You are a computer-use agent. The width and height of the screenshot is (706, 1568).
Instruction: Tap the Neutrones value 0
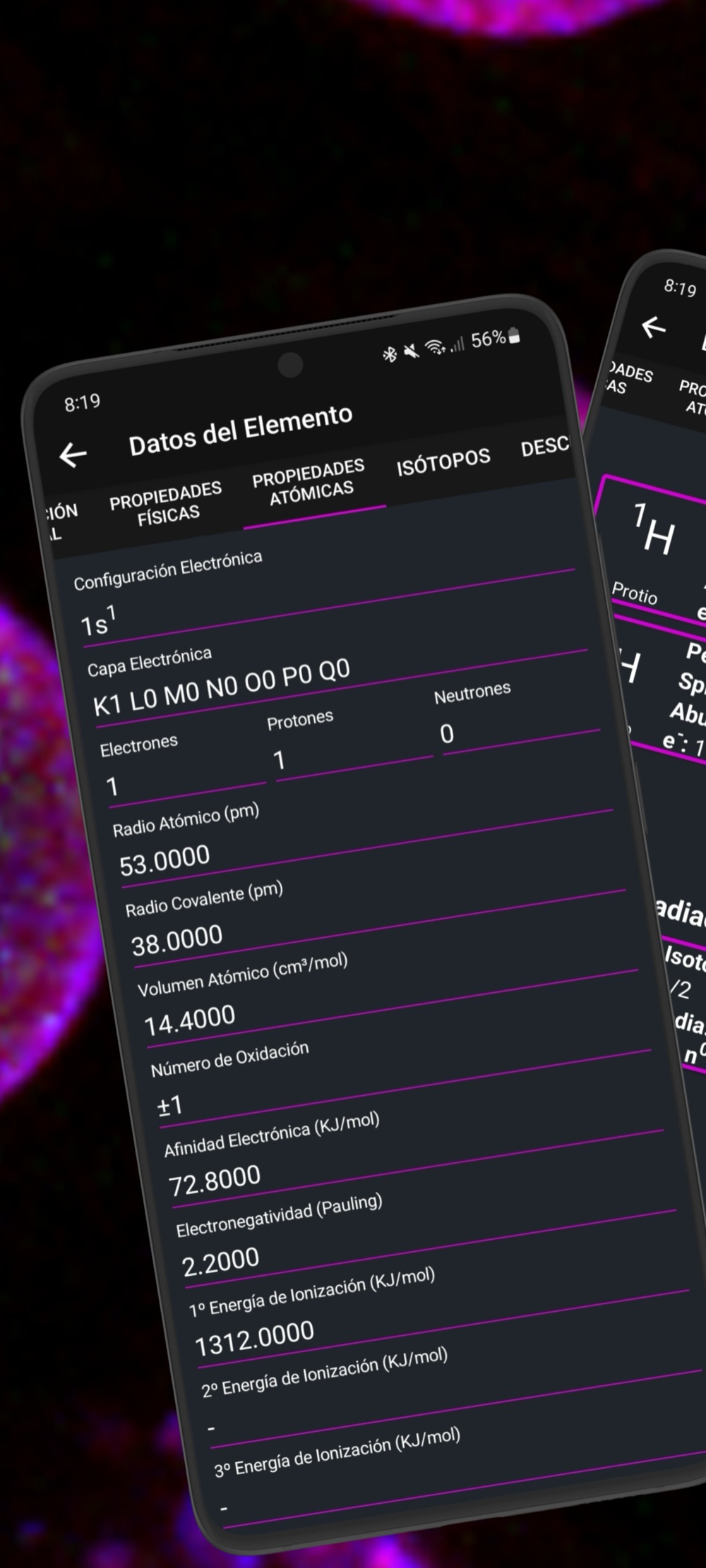447,734
